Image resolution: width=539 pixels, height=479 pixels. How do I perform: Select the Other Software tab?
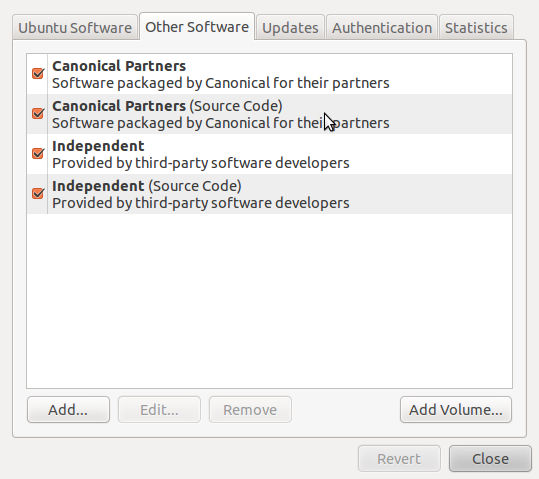[x=197, y=26]
